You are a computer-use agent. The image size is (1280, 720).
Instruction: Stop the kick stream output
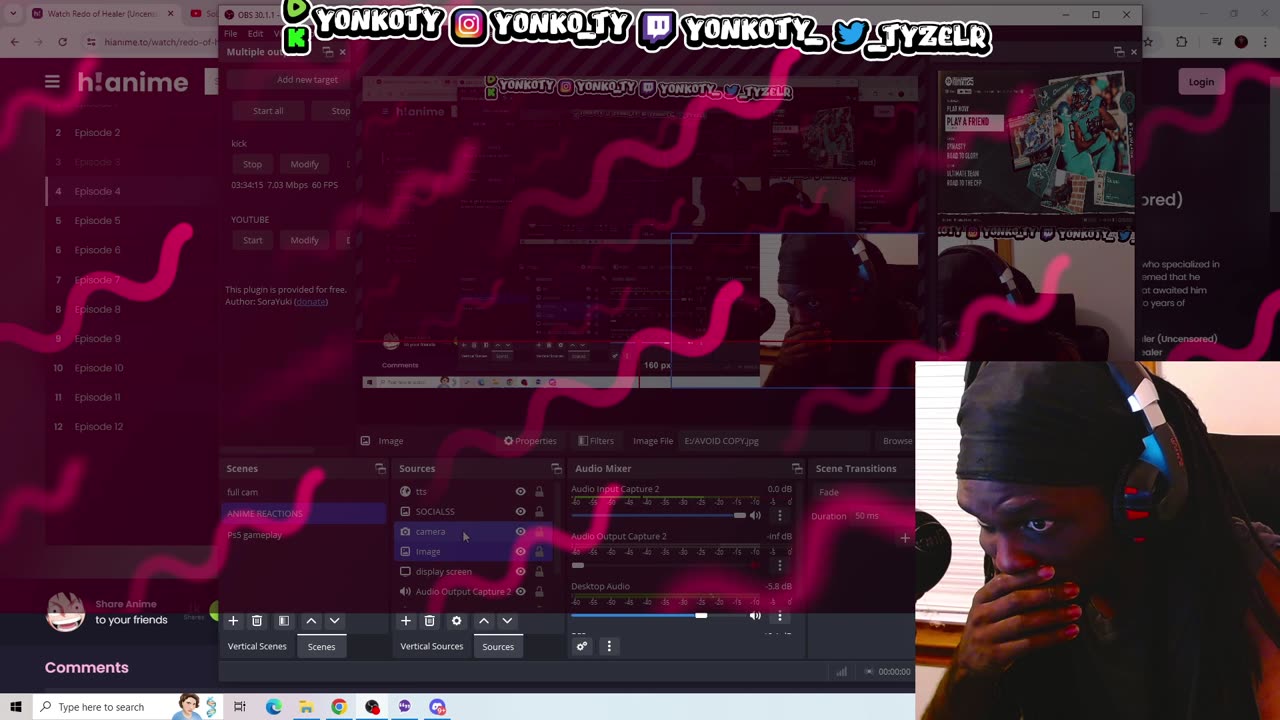click(252, 164)
